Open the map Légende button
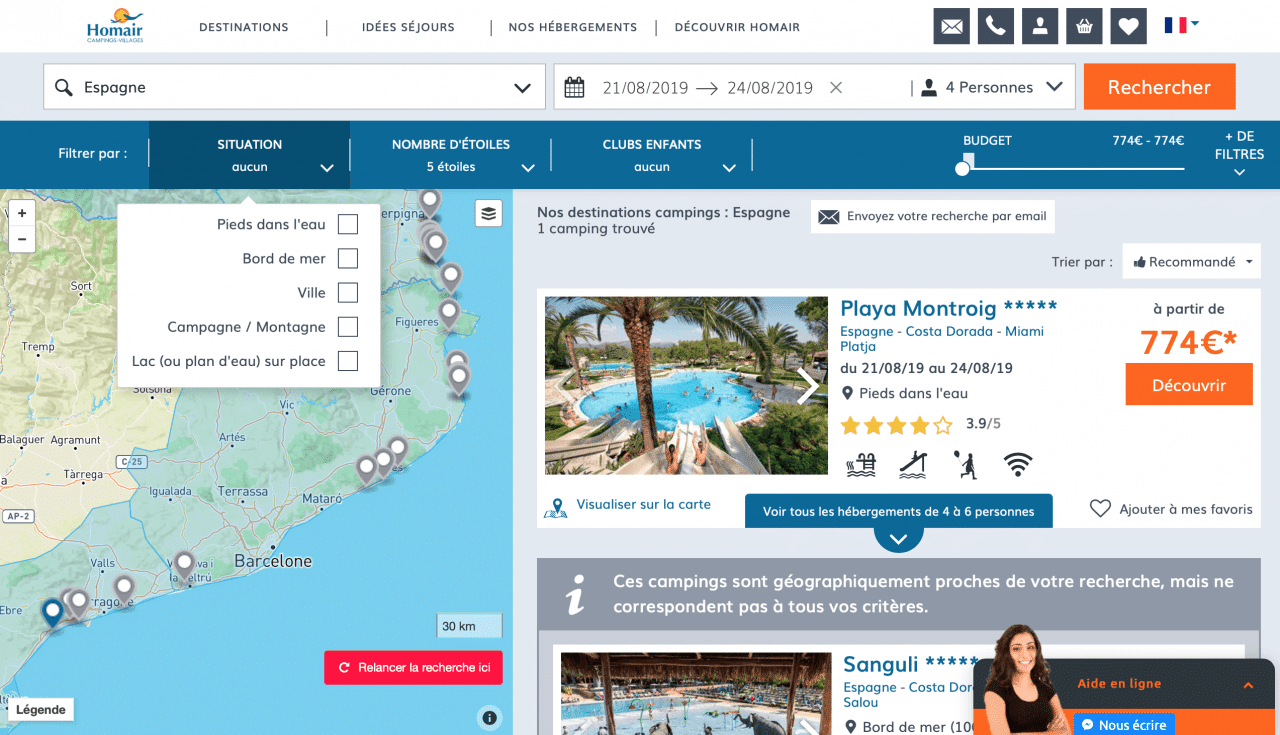The image size is (1280, 735). point(41,710)
